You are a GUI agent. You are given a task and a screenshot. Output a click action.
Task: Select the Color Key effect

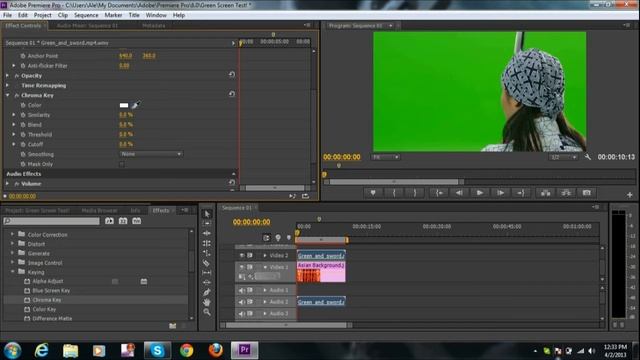(x=44, y=309)
